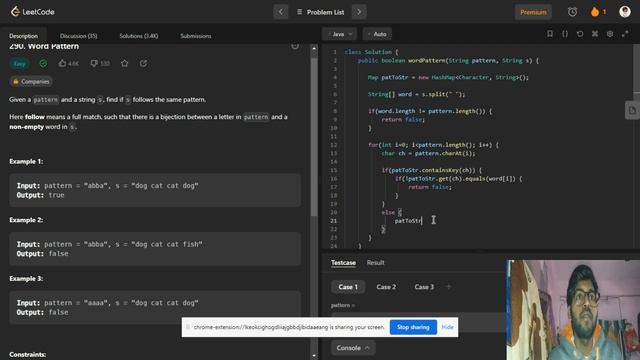Click the Premium button
This screenshot has width=640, height=360.
pos(533,12)
